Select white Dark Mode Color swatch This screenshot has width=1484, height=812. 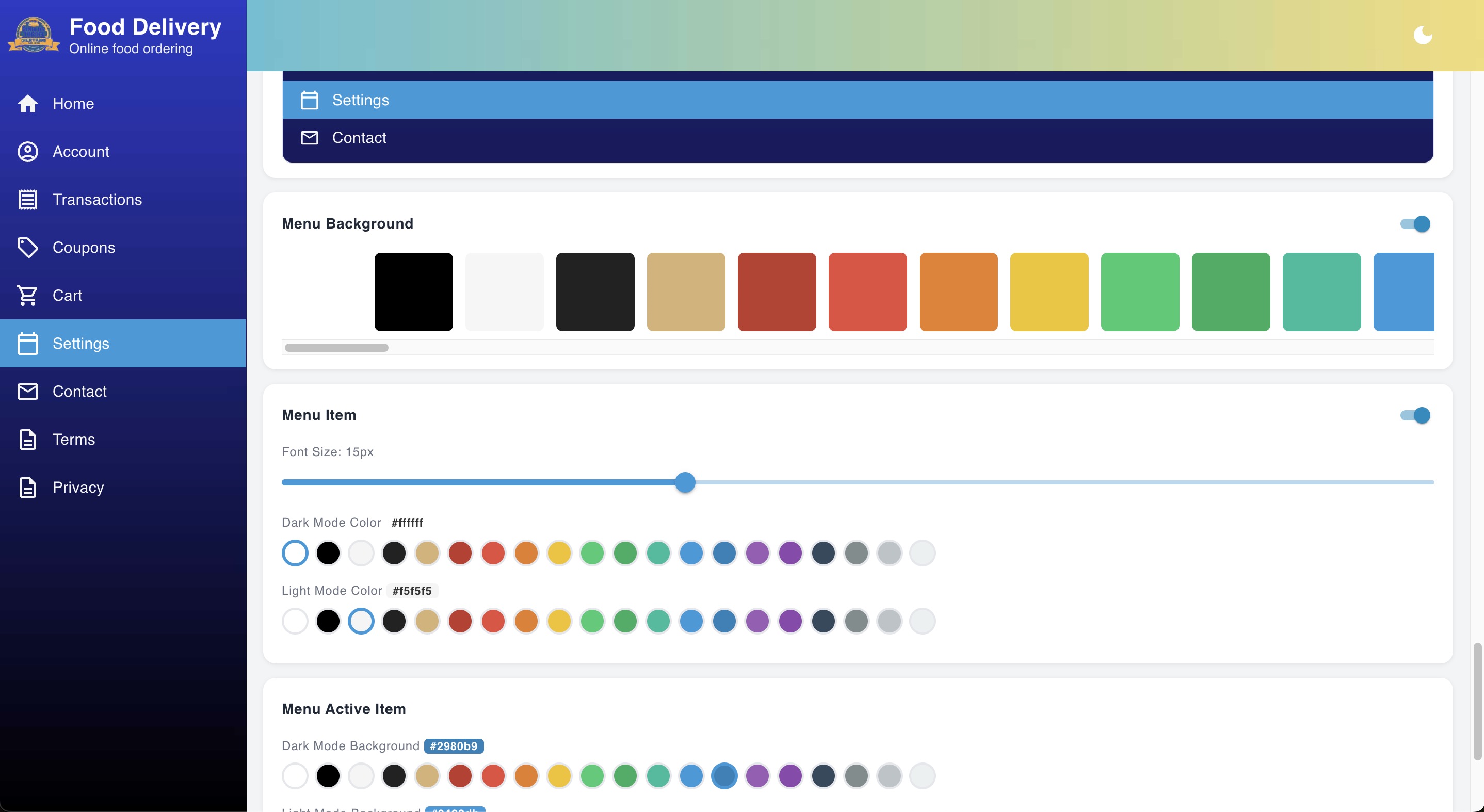pyautogui.click(x=295, y=553)
